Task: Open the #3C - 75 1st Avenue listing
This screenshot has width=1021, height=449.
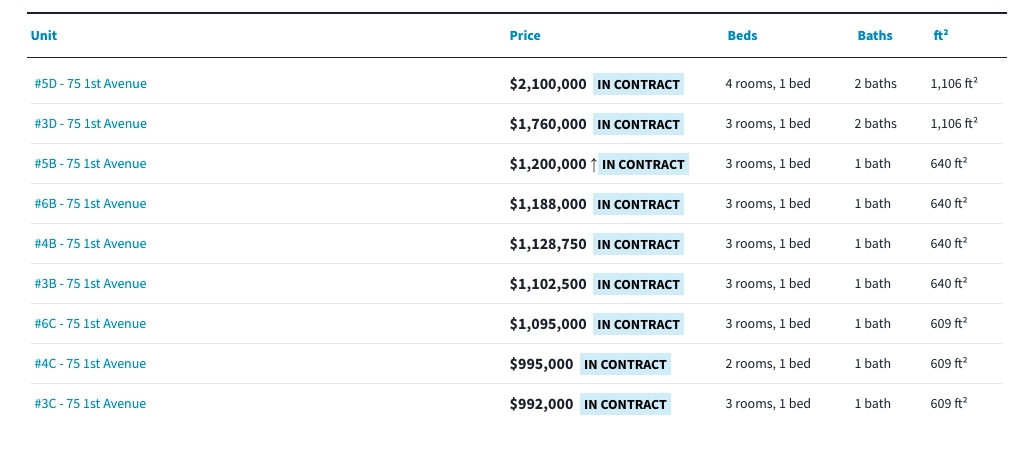Action: click(x=90, y=404)
